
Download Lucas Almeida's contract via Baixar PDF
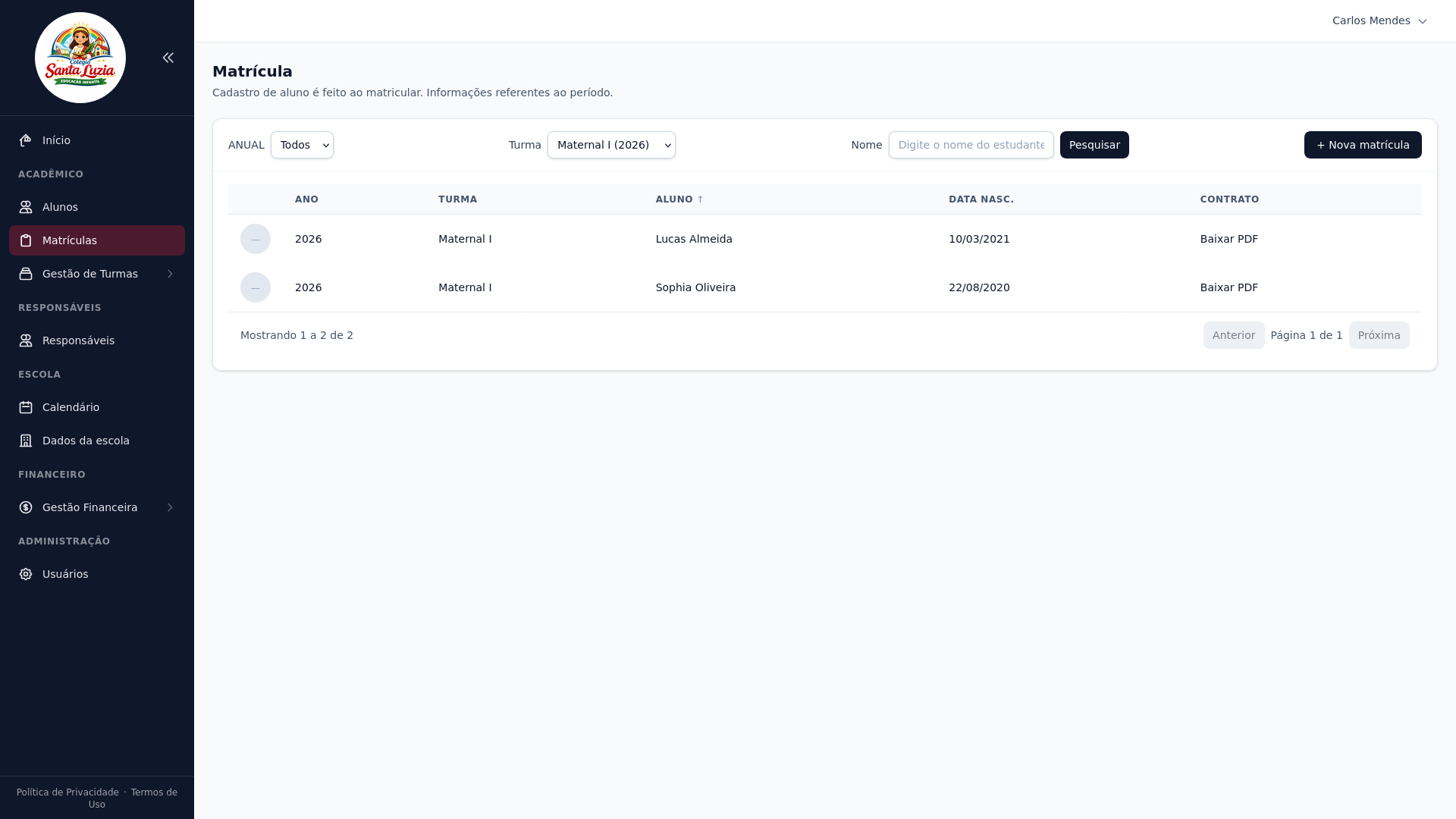[x=1228, y=239]
